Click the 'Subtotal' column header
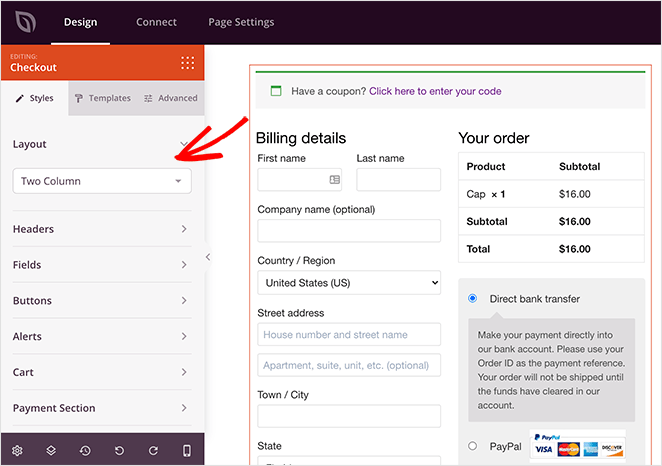Image resolution: width=662 pixels, height=466 pixels. [579, 167]
